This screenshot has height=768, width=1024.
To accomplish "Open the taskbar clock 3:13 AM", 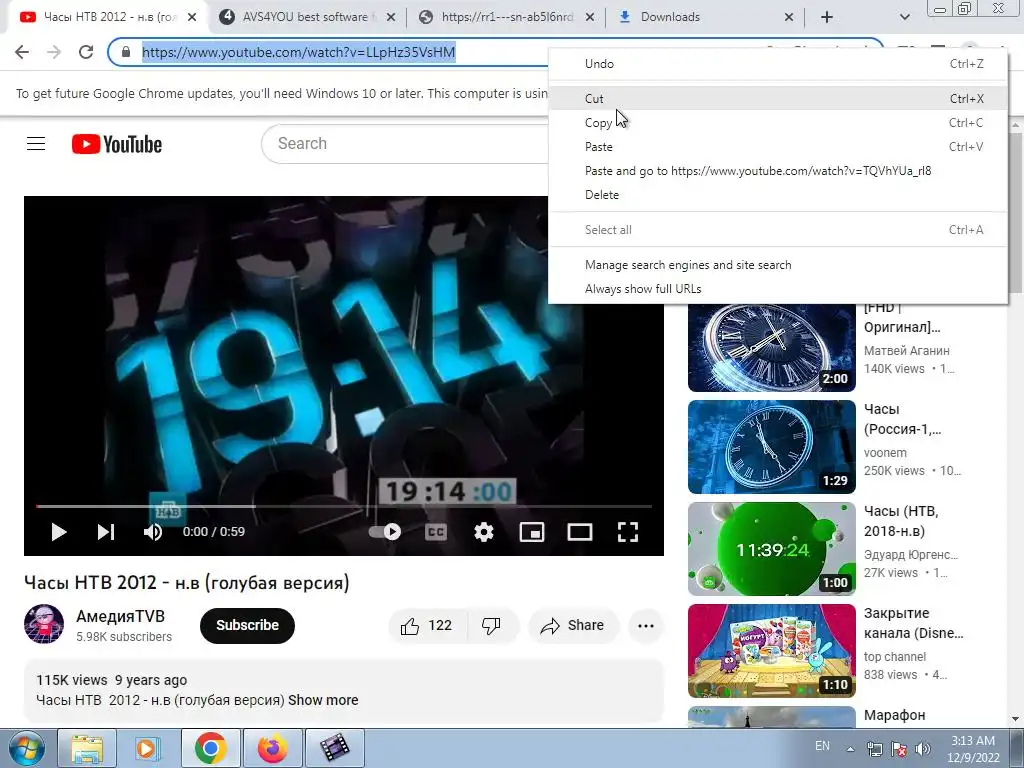I will tap(973, 749).
